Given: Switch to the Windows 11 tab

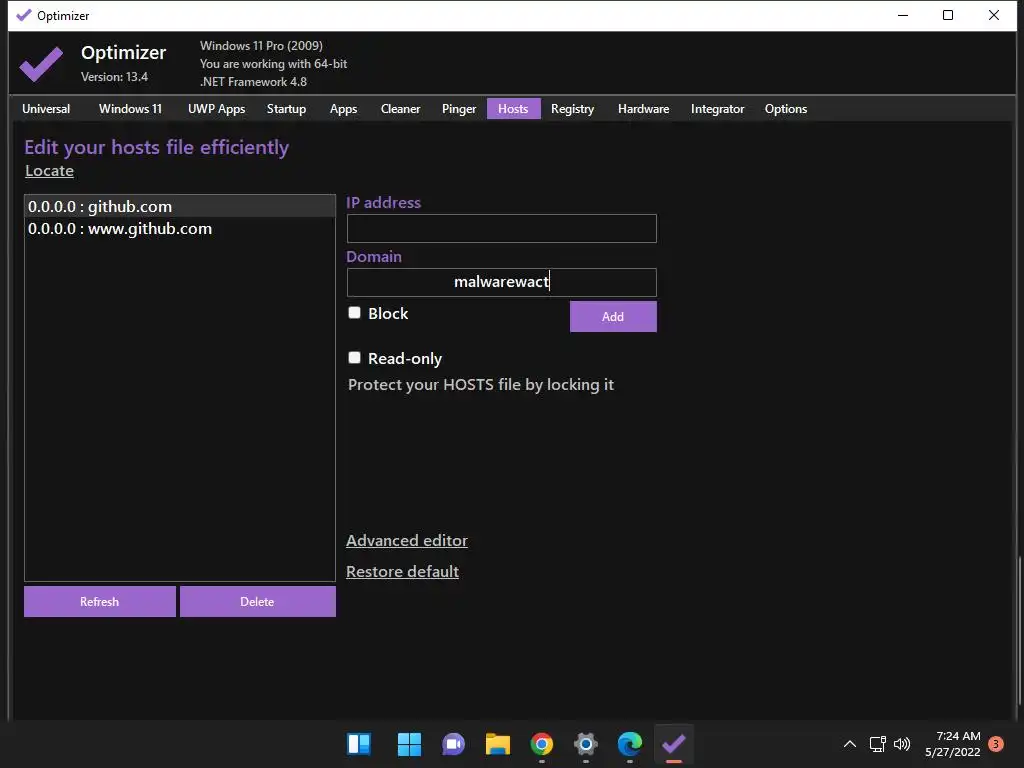Looking at the screenshot, I should tap(131, 109).
